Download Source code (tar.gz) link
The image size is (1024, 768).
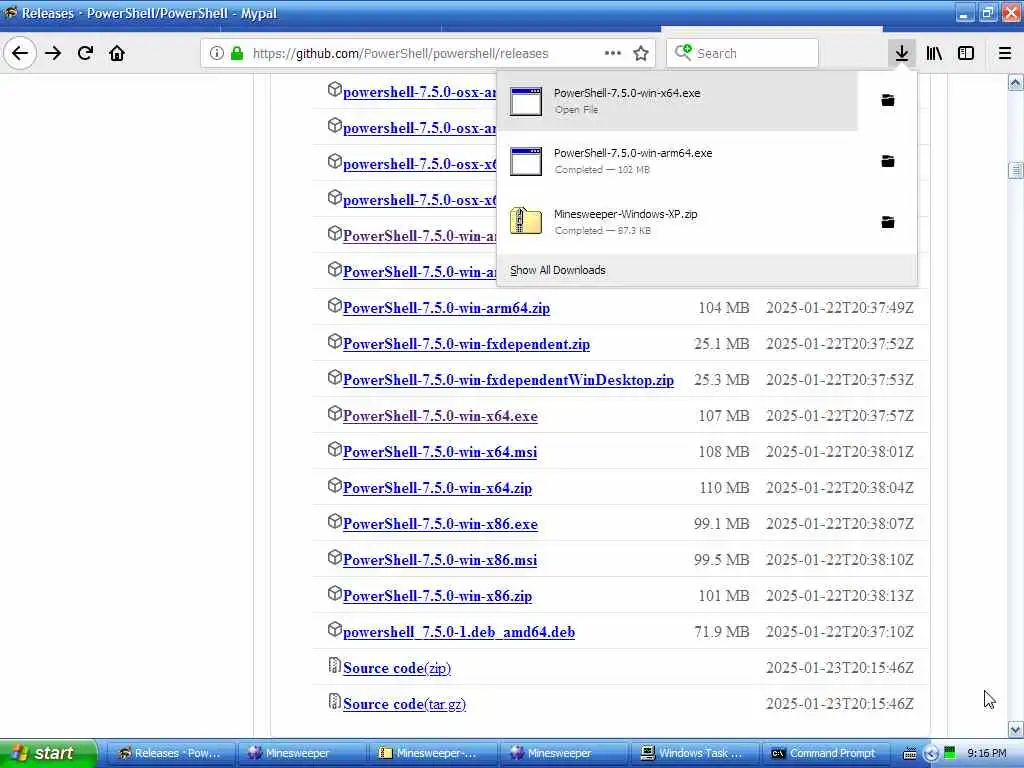[x=404, y=704]
